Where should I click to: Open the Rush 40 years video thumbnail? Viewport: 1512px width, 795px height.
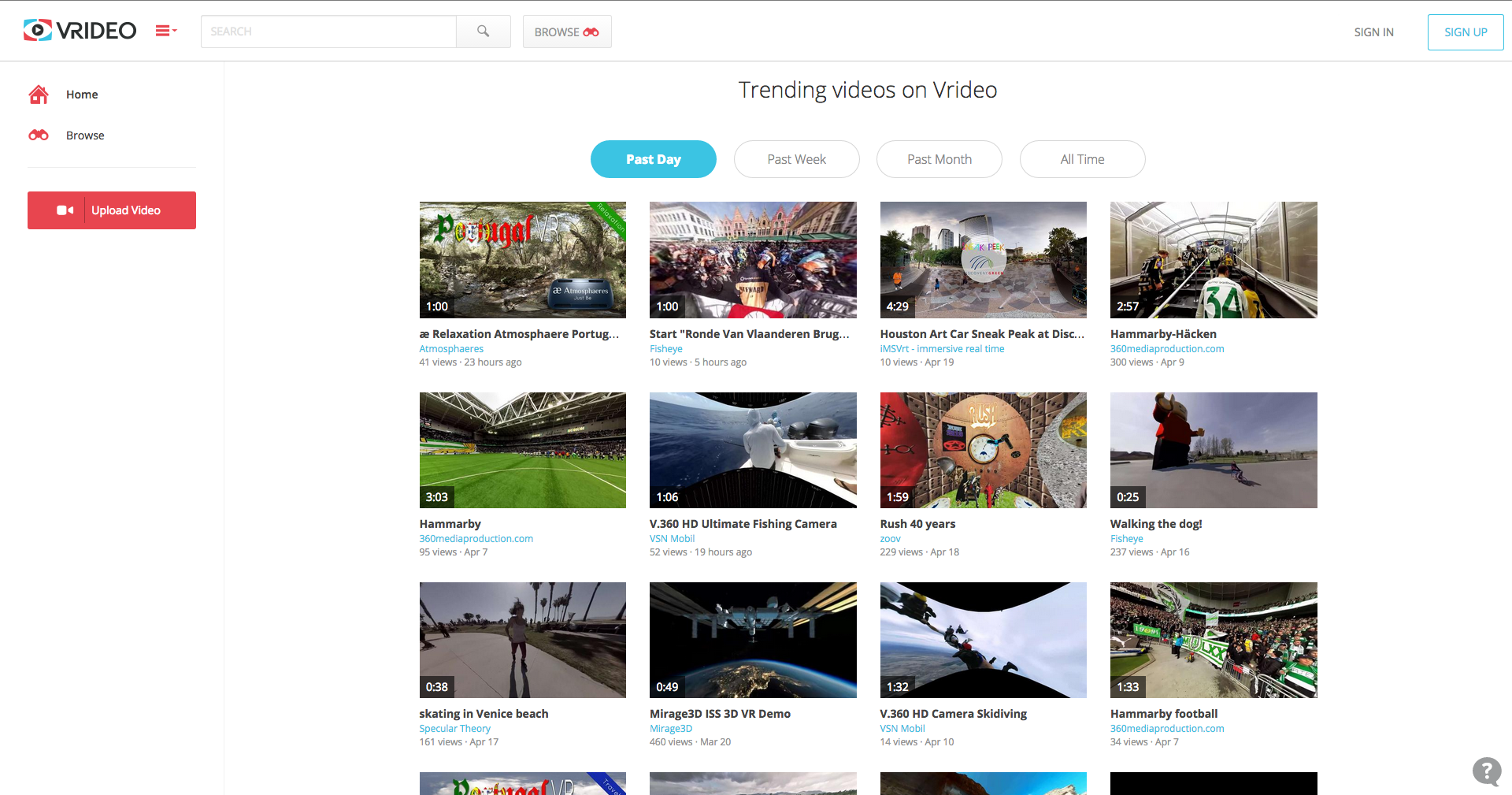pos(983,450)
